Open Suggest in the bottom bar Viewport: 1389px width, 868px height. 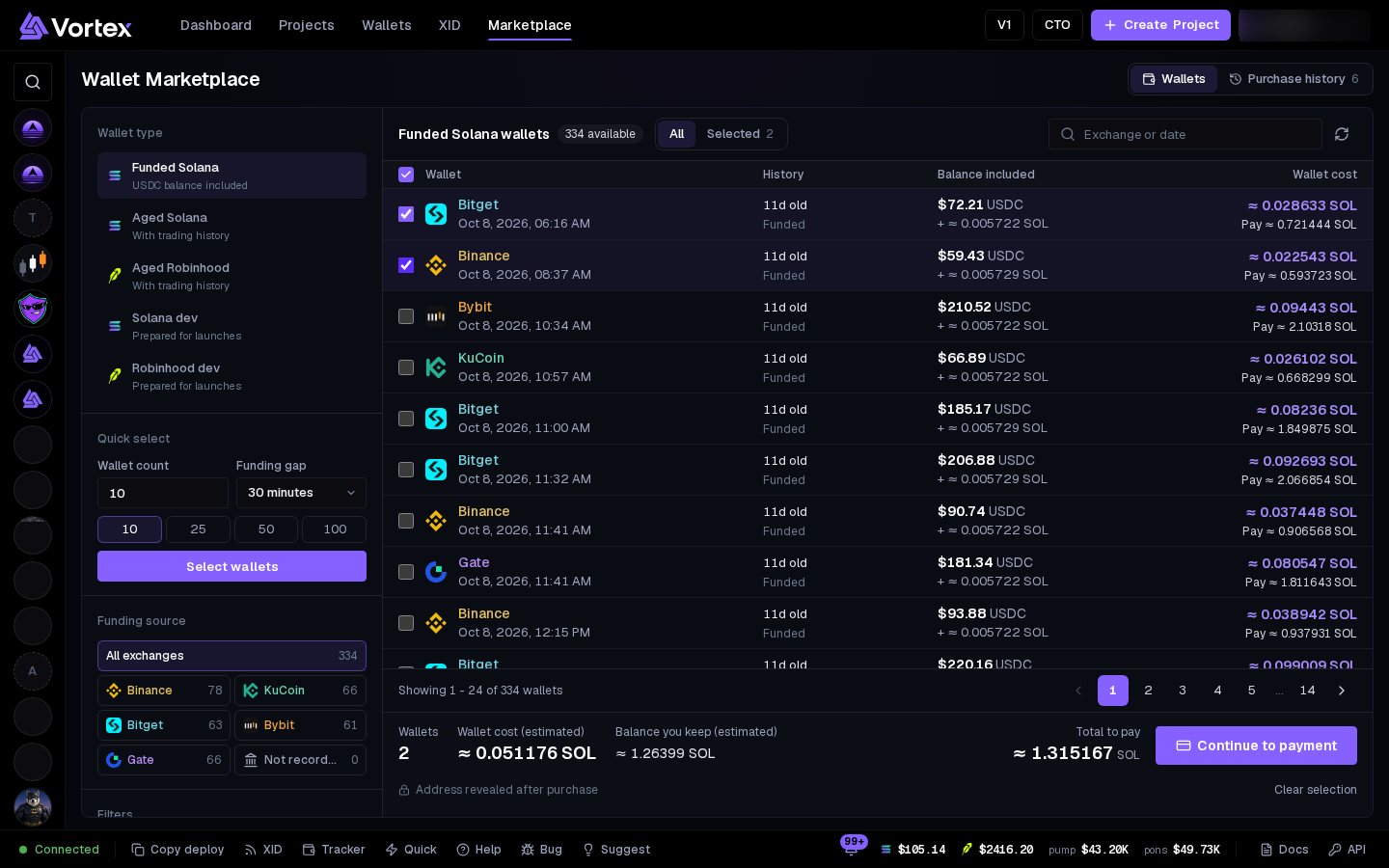[x=615, y=850]
